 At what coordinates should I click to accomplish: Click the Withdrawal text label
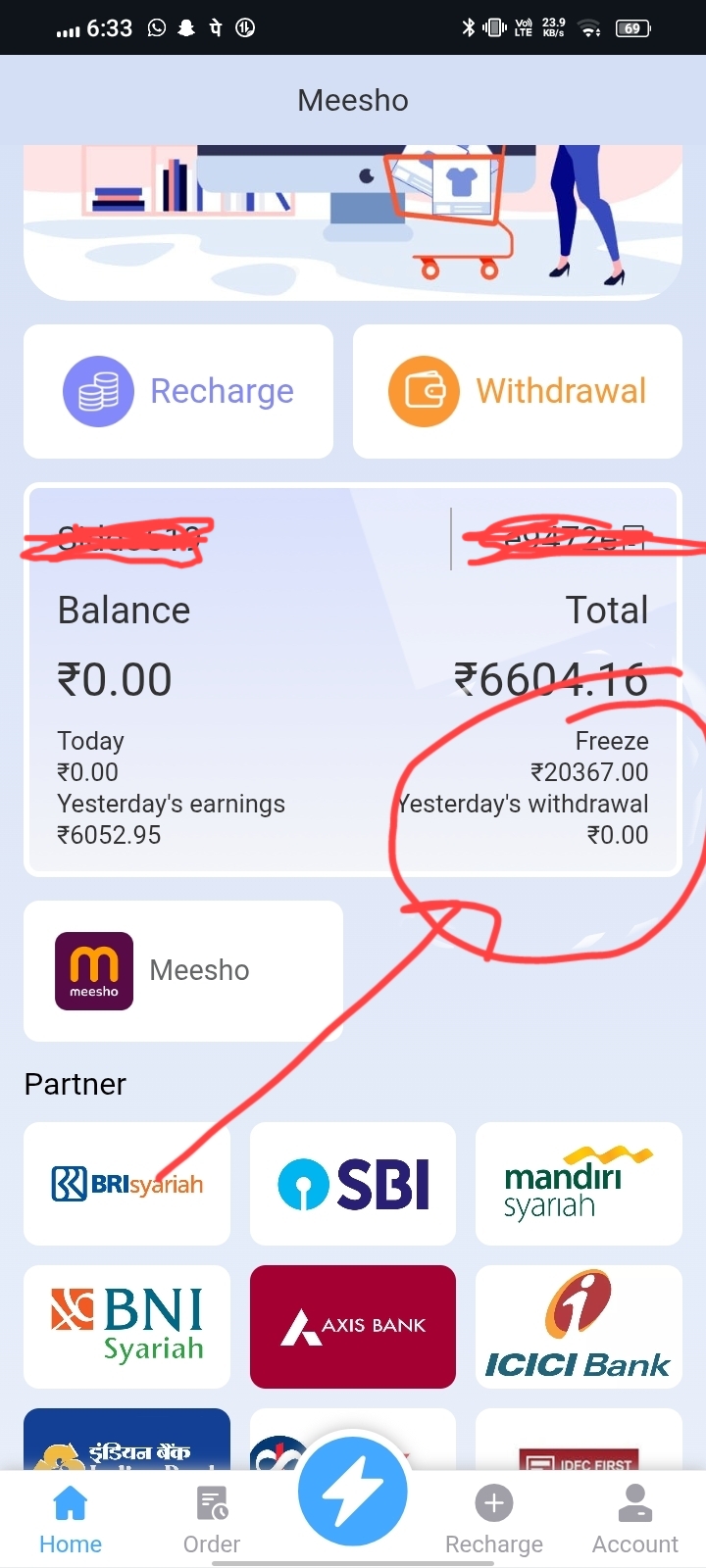[561, 391]
